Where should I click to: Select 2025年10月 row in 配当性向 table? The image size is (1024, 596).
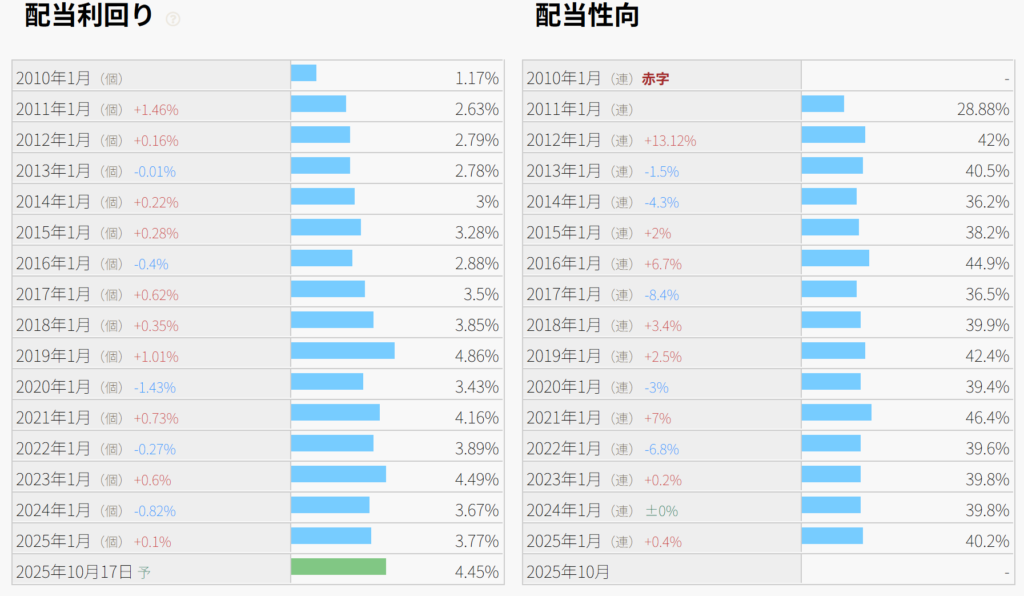tap(567, 573)
